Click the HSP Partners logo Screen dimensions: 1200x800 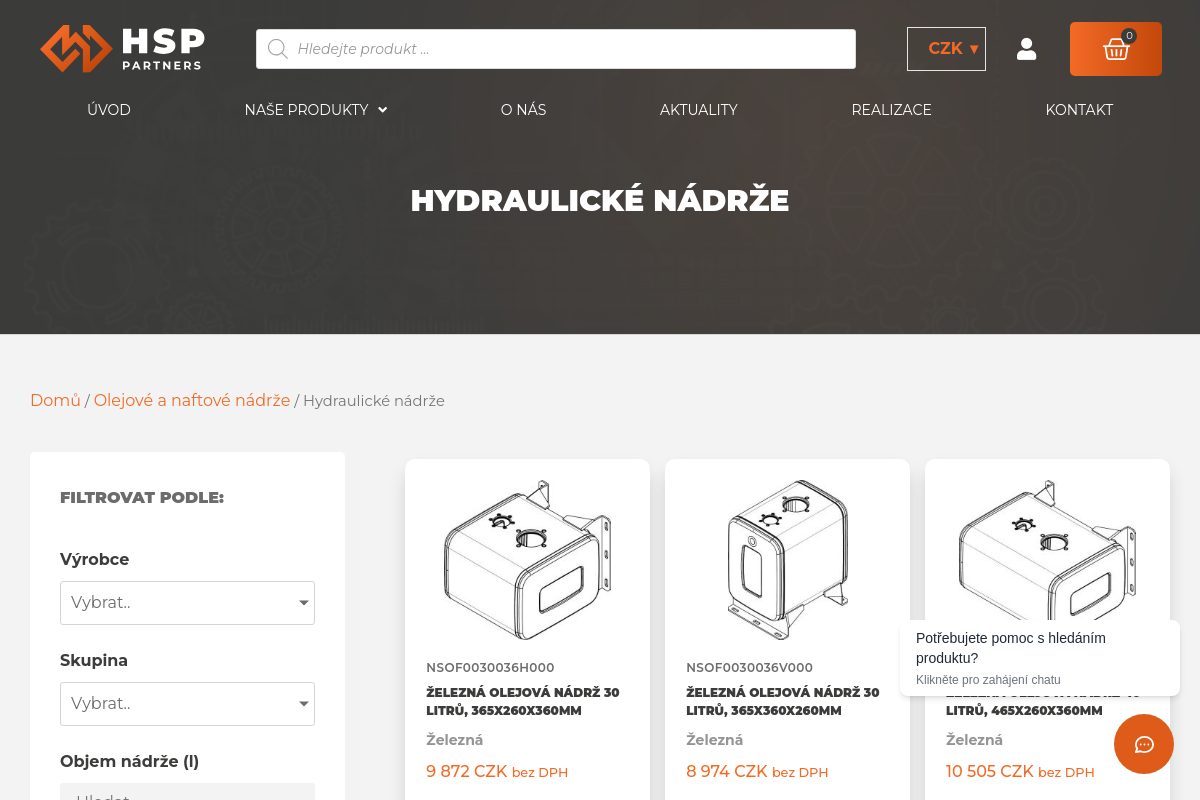pyautogui.click(x=122, y=48)
